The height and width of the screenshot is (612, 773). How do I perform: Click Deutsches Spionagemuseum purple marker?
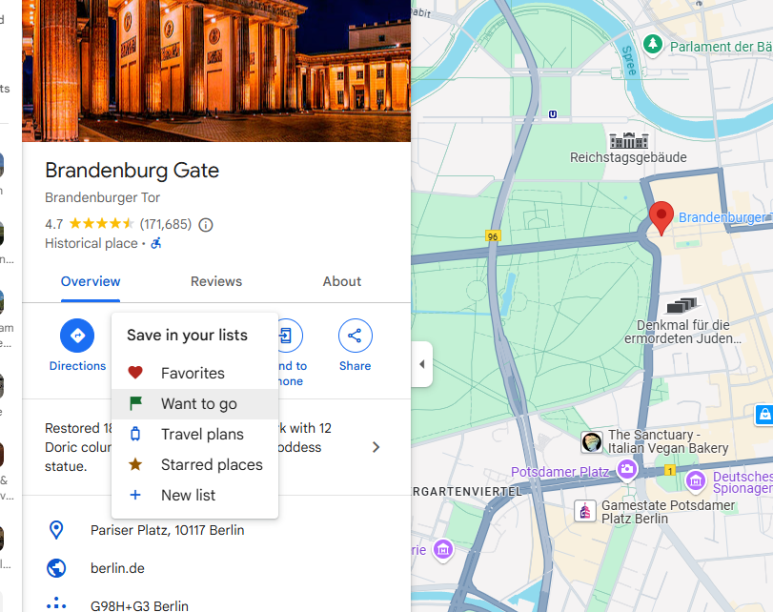(x=696, y=480)
